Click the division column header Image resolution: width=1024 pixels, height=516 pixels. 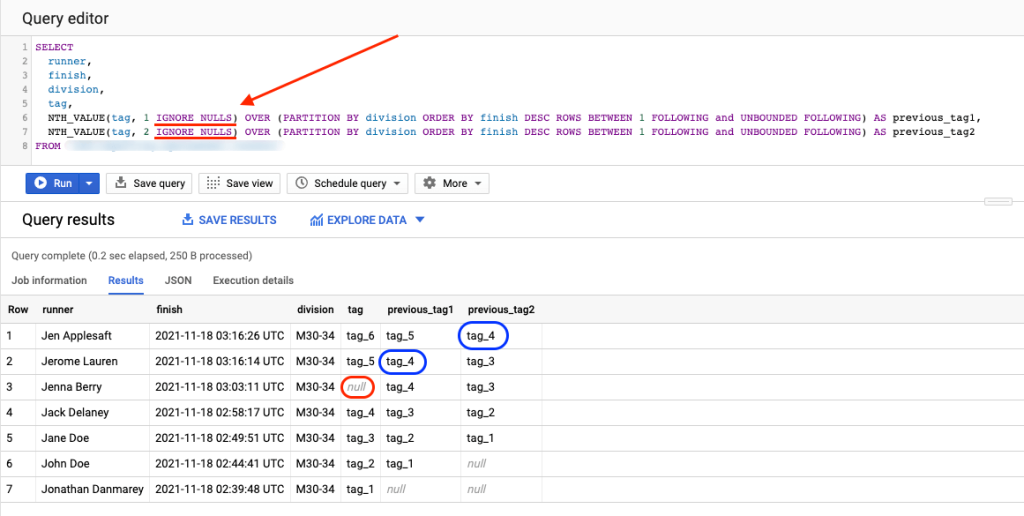(315, 310)
